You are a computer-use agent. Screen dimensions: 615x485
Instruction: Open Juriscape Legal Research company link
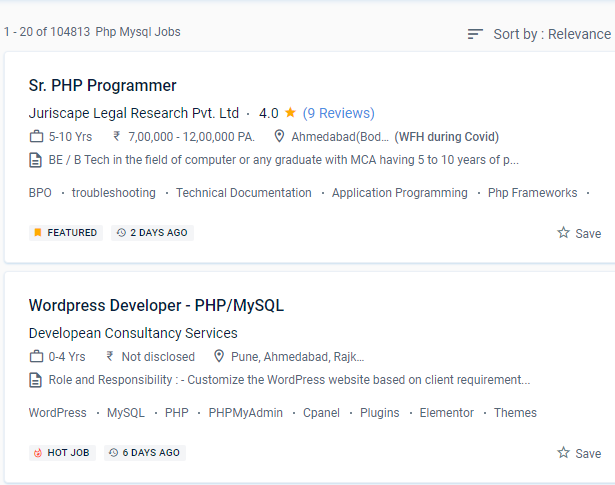click(134, 113)
